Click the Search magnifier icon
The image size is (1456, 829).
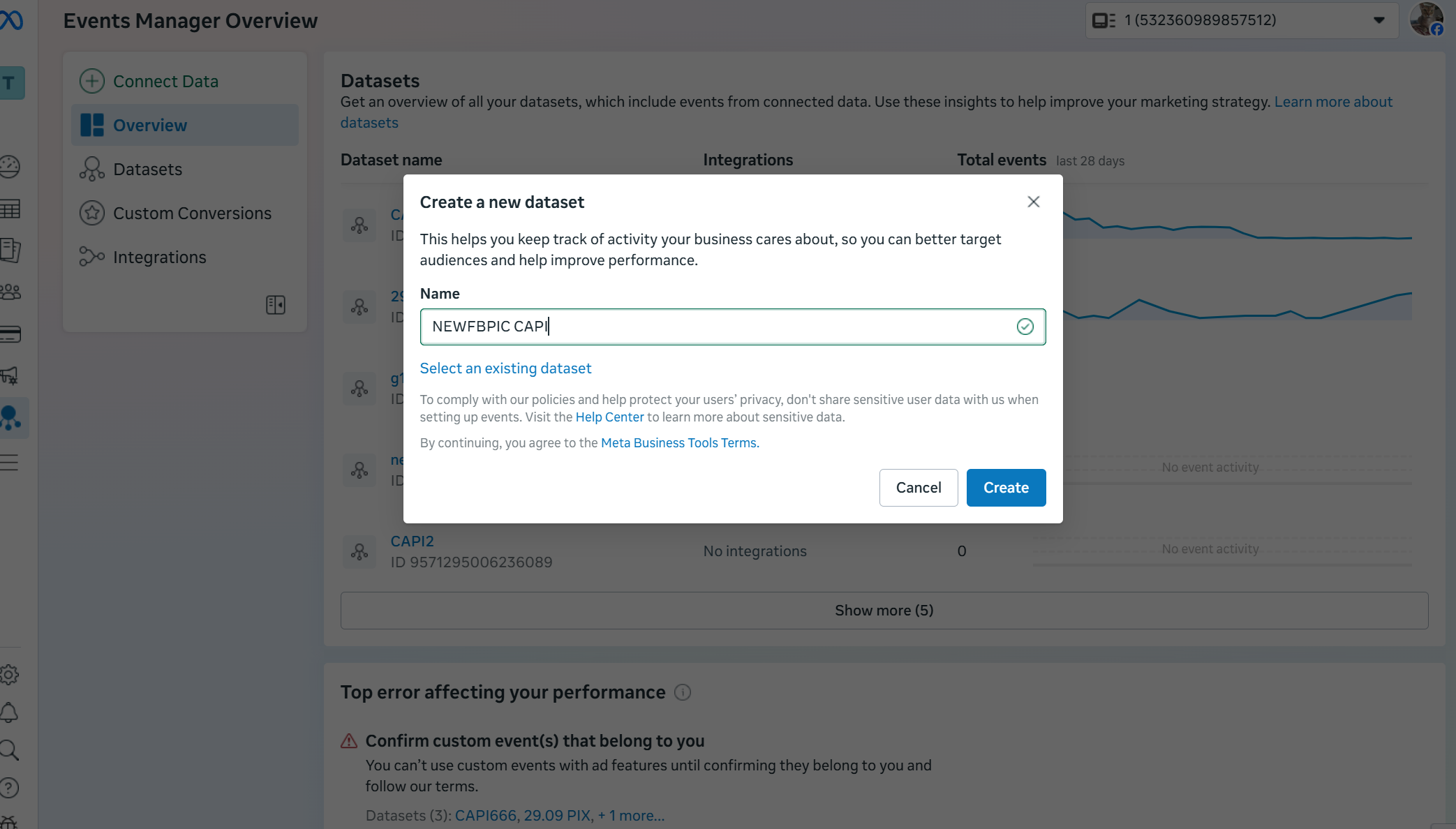(x=10, y=750)
